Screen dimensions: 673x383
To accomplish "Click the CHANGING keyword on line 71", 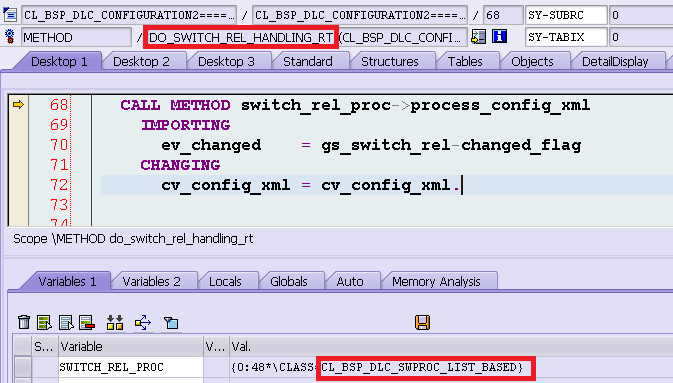I will [180, 165].
